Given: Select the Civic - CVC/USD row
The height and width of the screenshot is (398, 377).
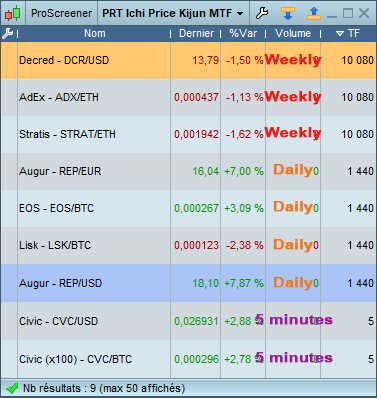Looking at the screenshot, I should point(188,321).
